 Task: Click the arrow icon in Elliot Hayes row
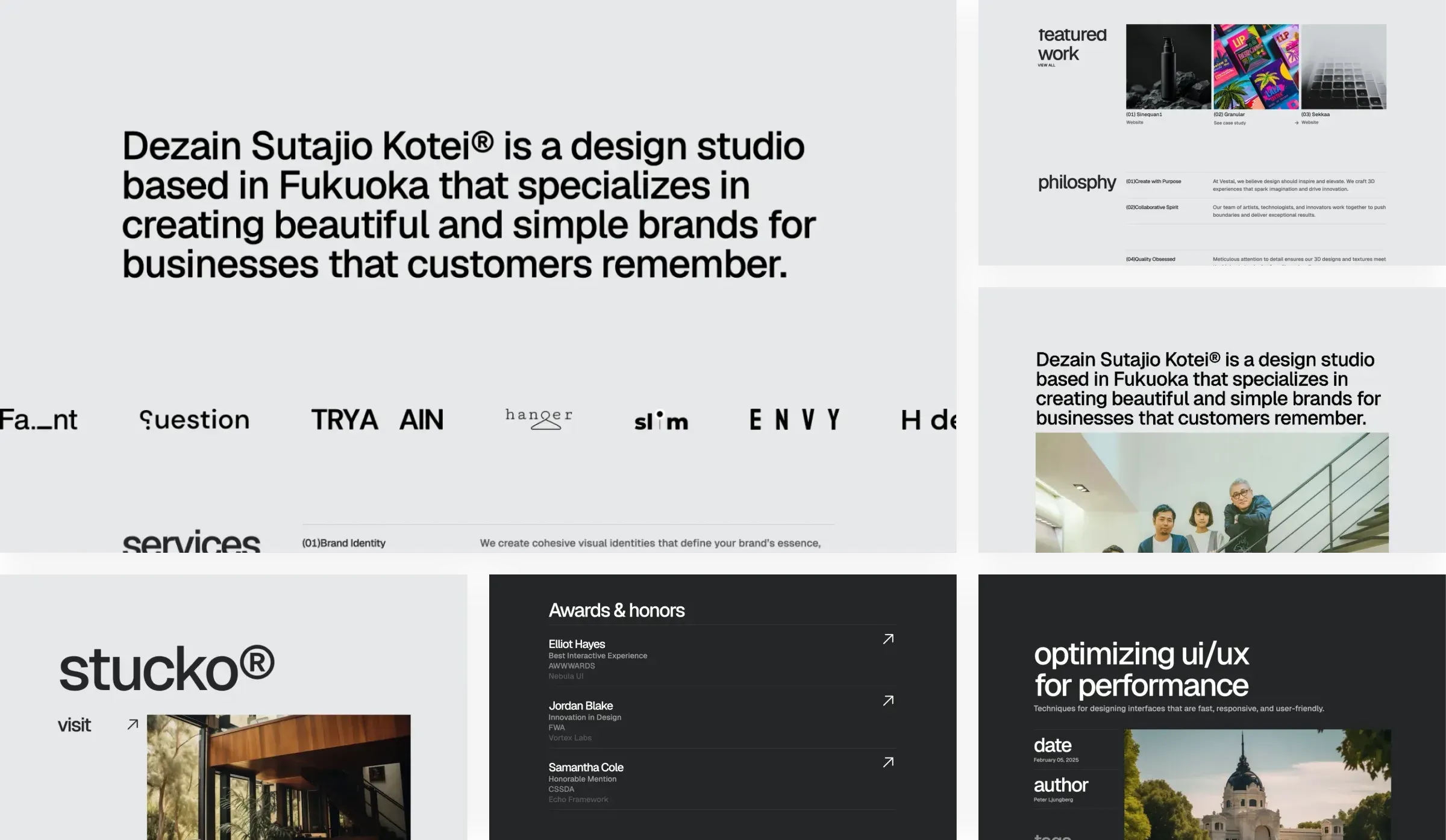click(888, 639)
